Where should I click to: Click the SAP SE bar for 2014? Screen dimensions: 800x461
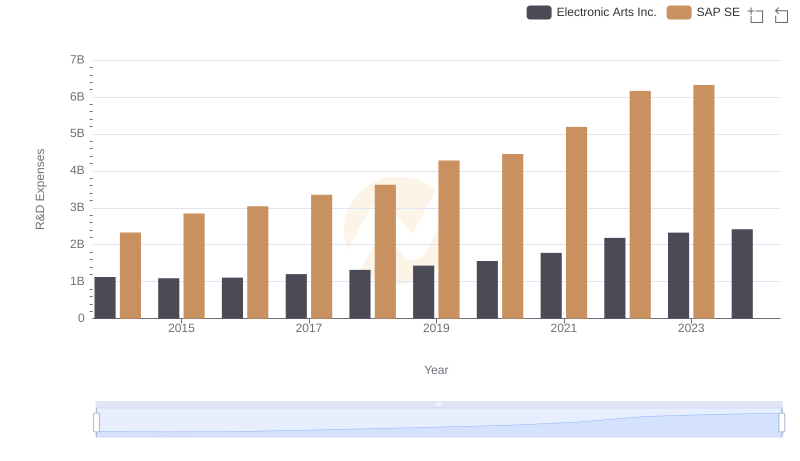coord(130,276)
